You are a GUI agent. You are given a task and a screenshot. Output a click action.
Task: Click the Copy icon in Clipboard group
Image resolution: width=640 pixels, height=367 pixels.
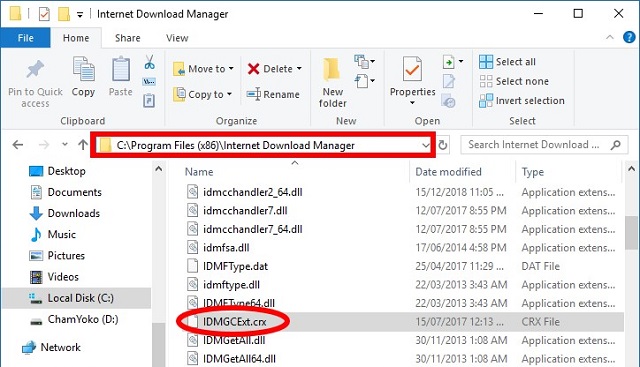tap(83, 69)
